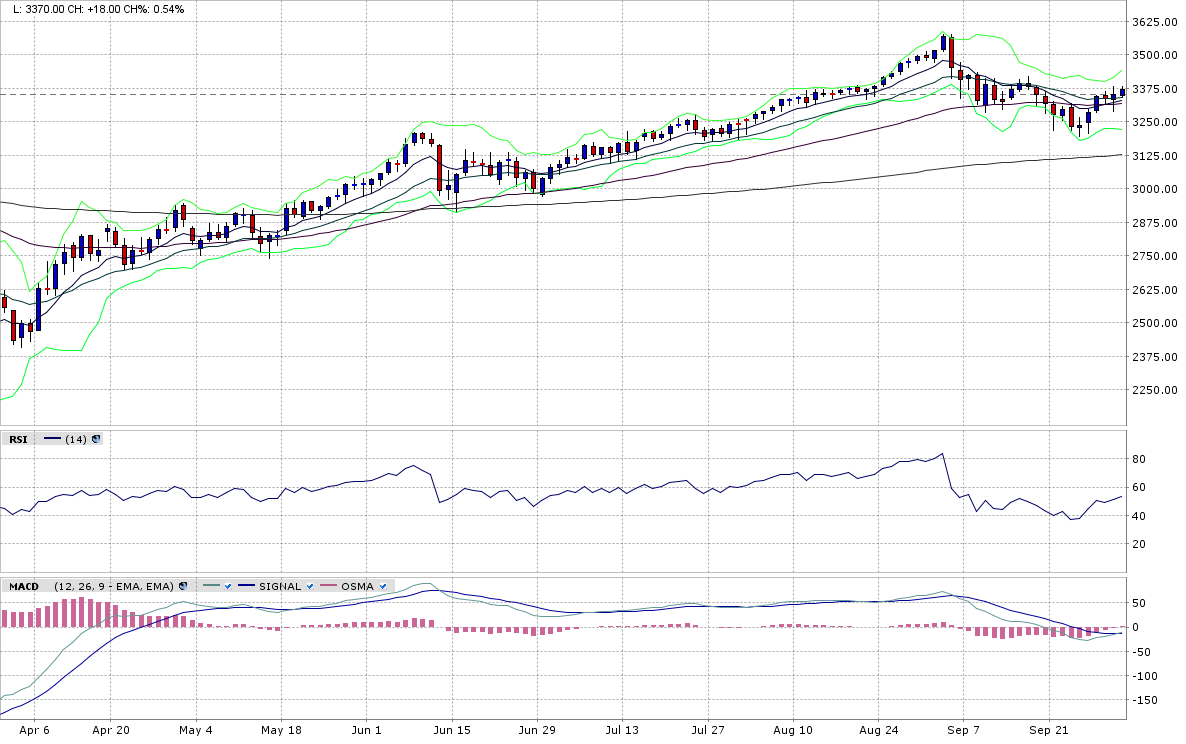Viewport: 1186px width, 744px height.
Task: Click the Jul 13 date label
Action: [x=622, y=730]
